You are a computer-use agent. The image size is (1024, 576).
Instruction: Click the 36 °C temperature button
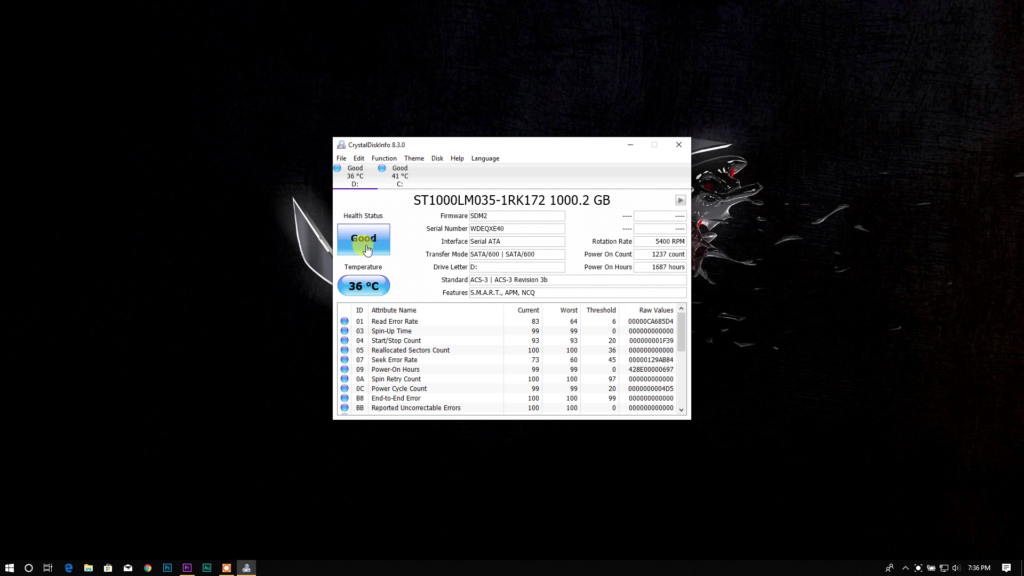click(364, 286)
